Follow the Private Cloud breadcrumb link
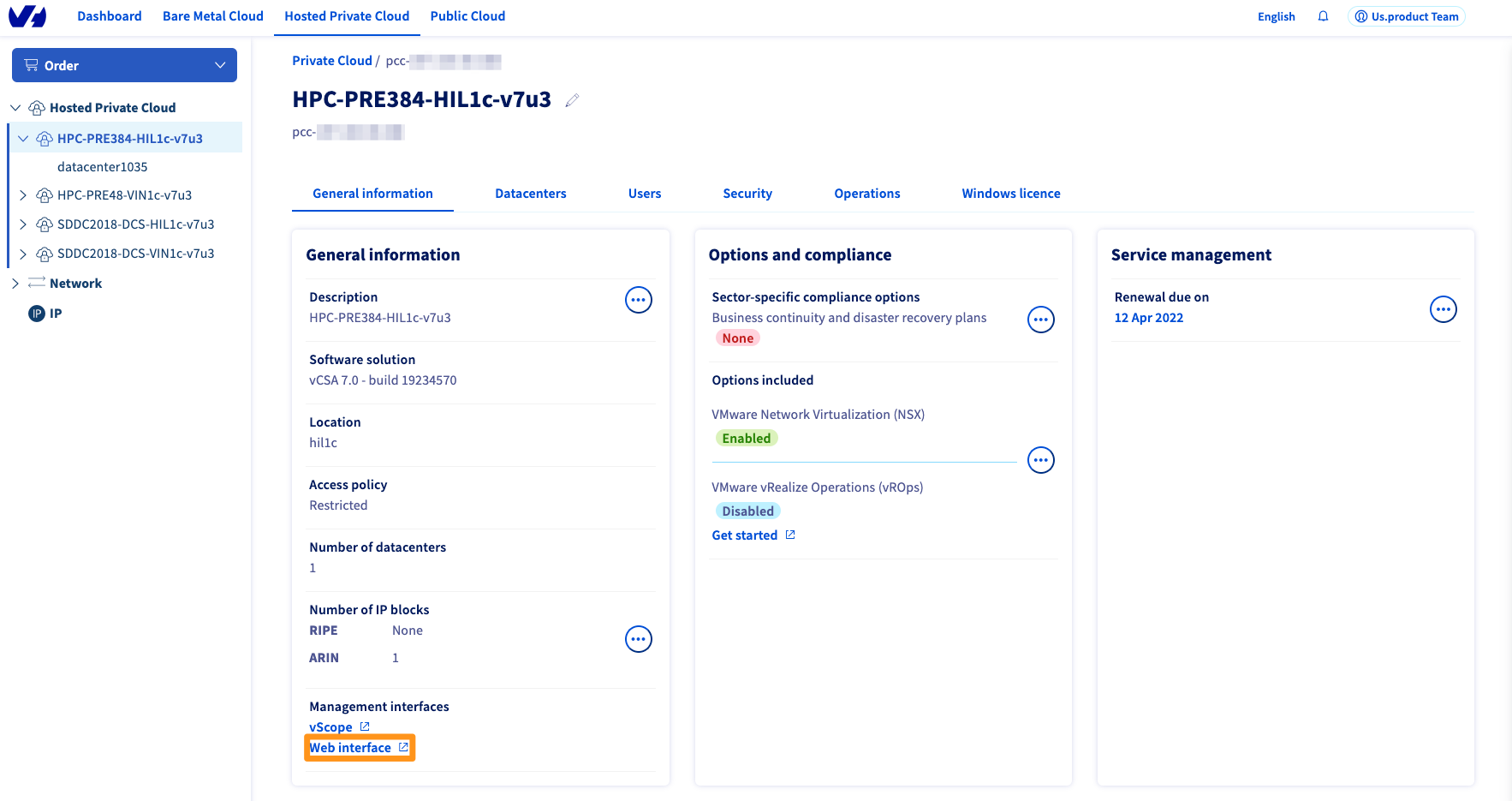Screen dimensions: 1512x801 tap(332, 61)
